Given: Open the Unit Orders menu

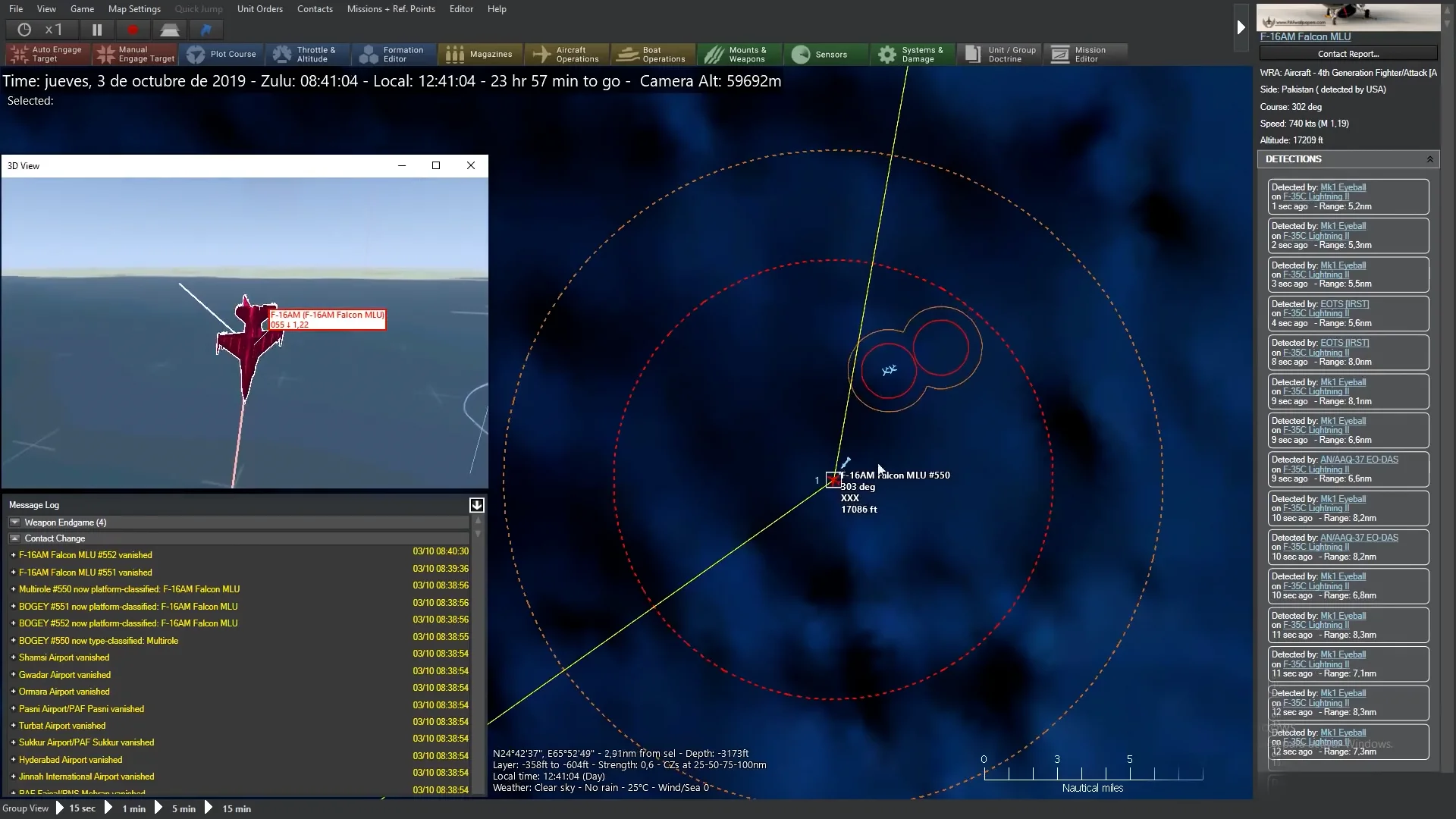Looking at the screenshot, I should click(259, 9).
